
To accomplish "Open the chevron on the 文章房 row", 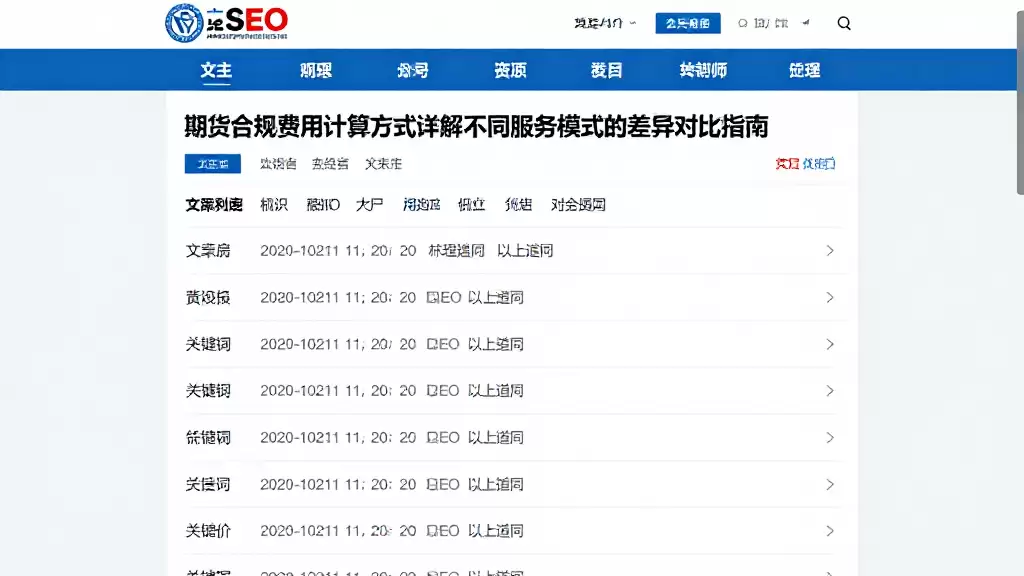I will (830, 251).
